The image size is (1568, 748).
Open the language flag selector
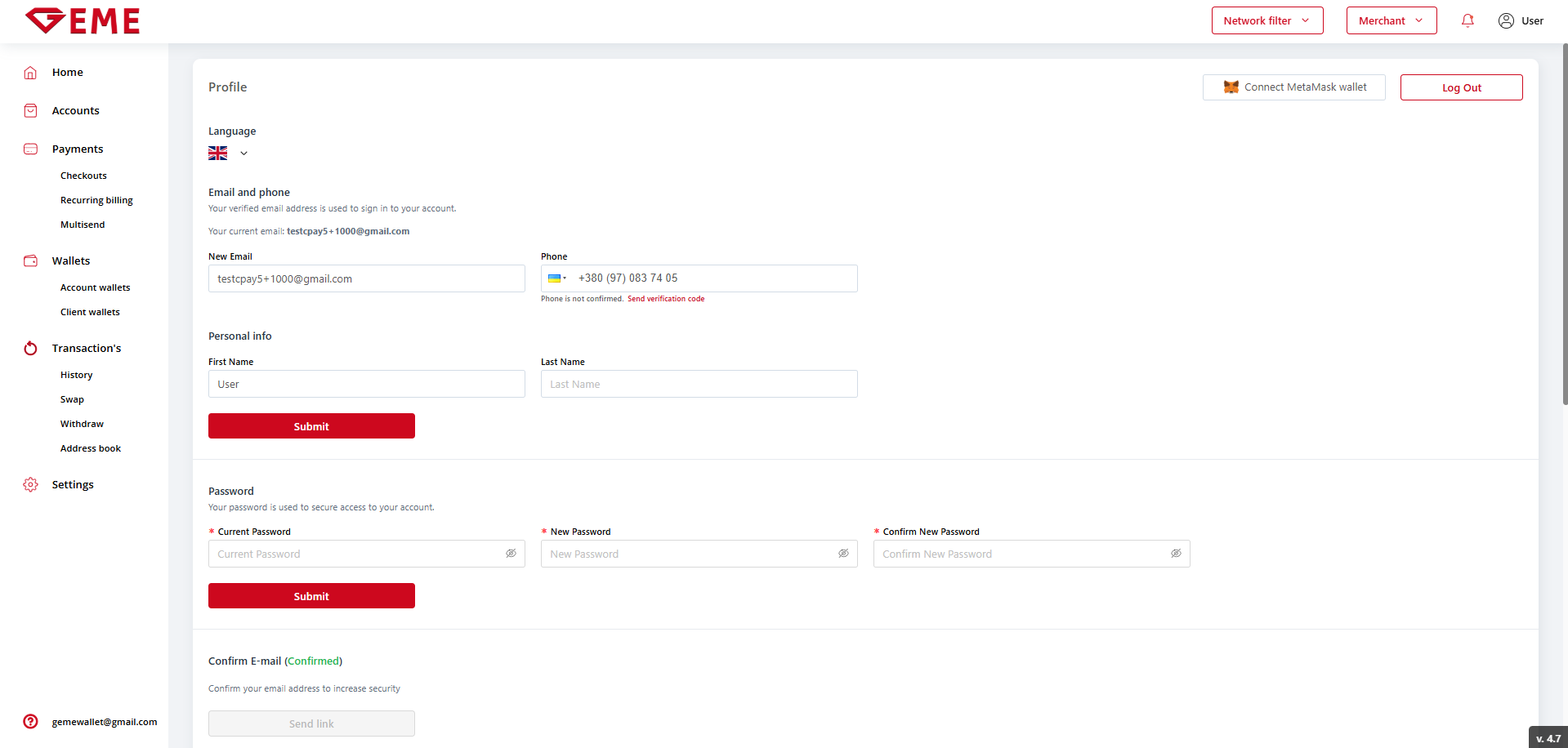(x=227, y=154)
